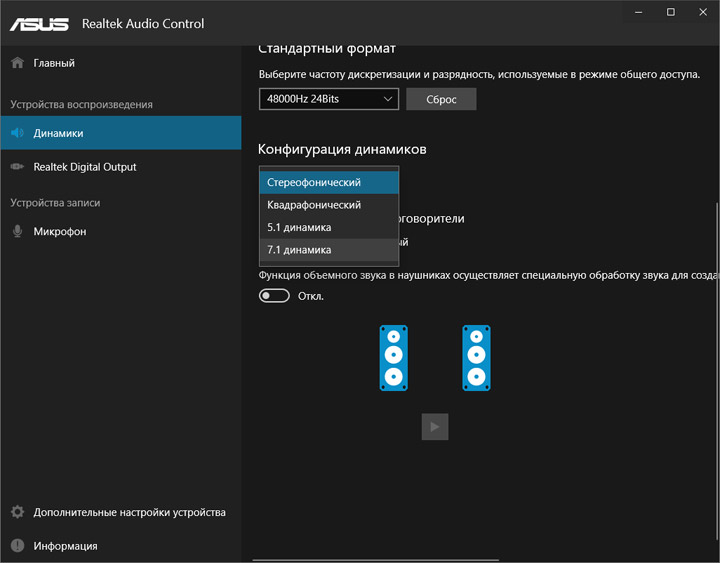The width and height of the screenshot is (720, 563).
Task: Click the Realtek Digital Output connector icon
Action: (17, 167)
